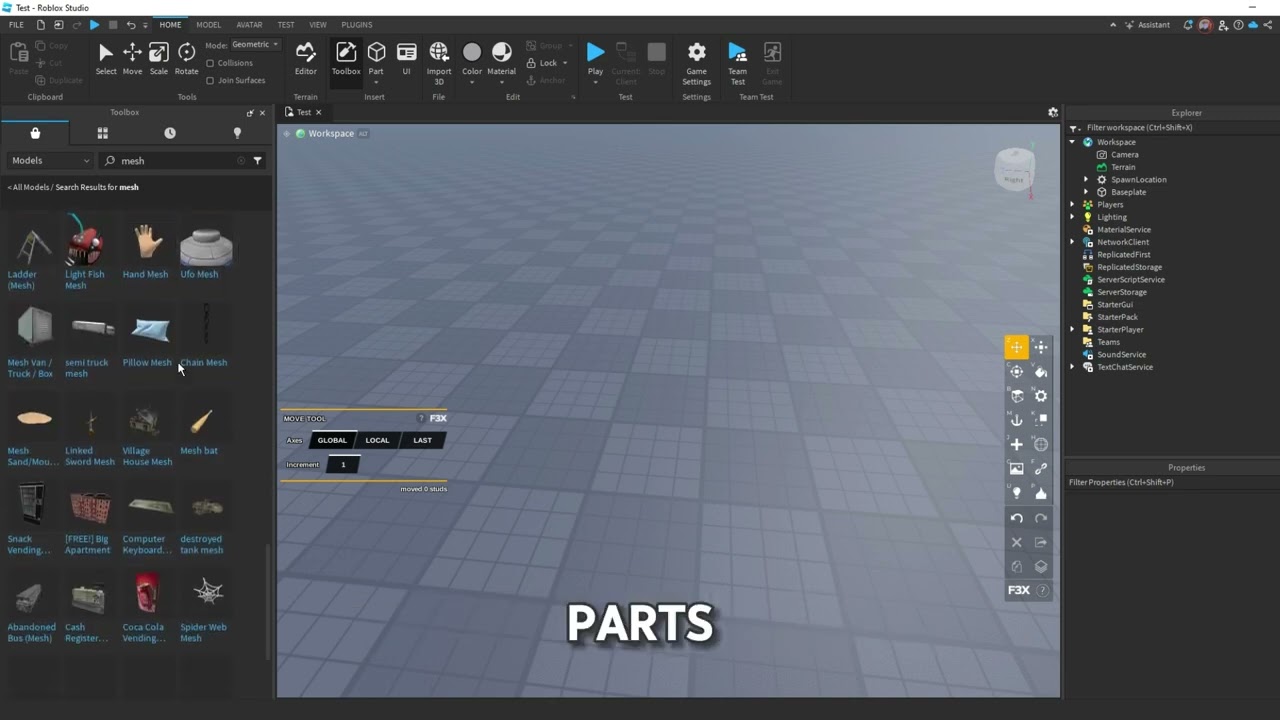Click the Import 3D button

tap(439, 62)
